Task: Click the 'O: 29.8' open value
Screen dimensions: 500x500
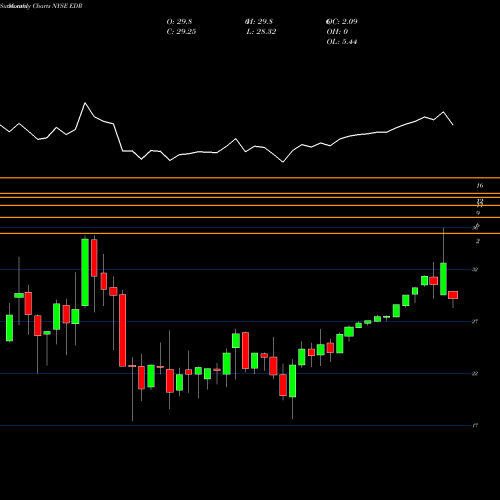Action: pyautogui.click(x=179, y=22)
